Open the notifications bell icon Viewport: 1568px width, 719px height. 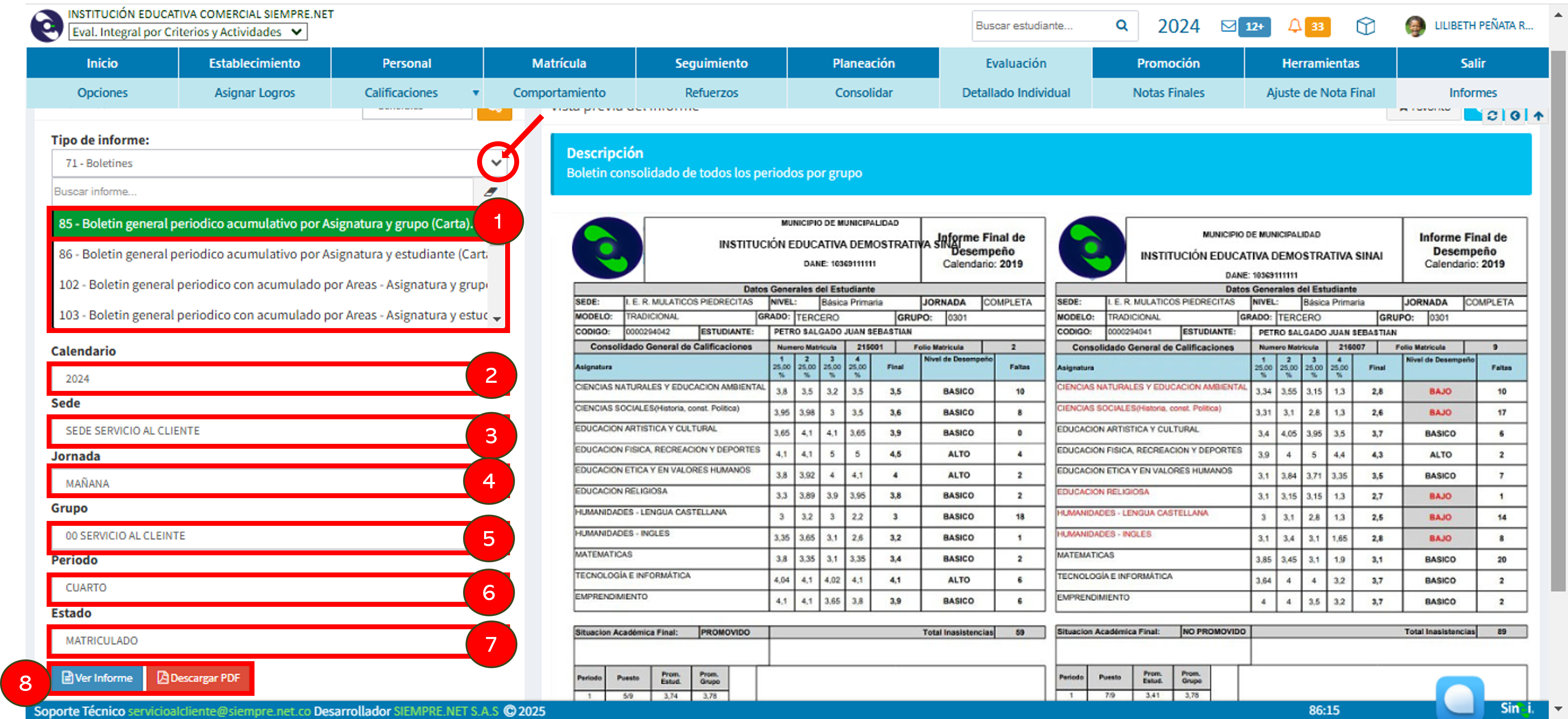coord(1294,26)
